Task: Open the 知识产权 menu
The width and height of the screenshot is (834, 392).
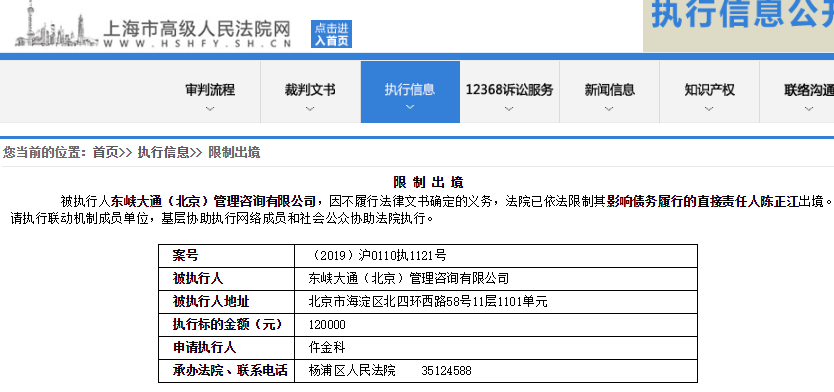Action: pos(710,91)
